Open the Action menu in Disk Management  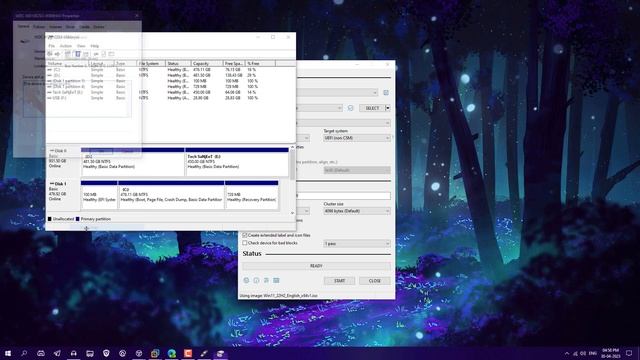66,46
